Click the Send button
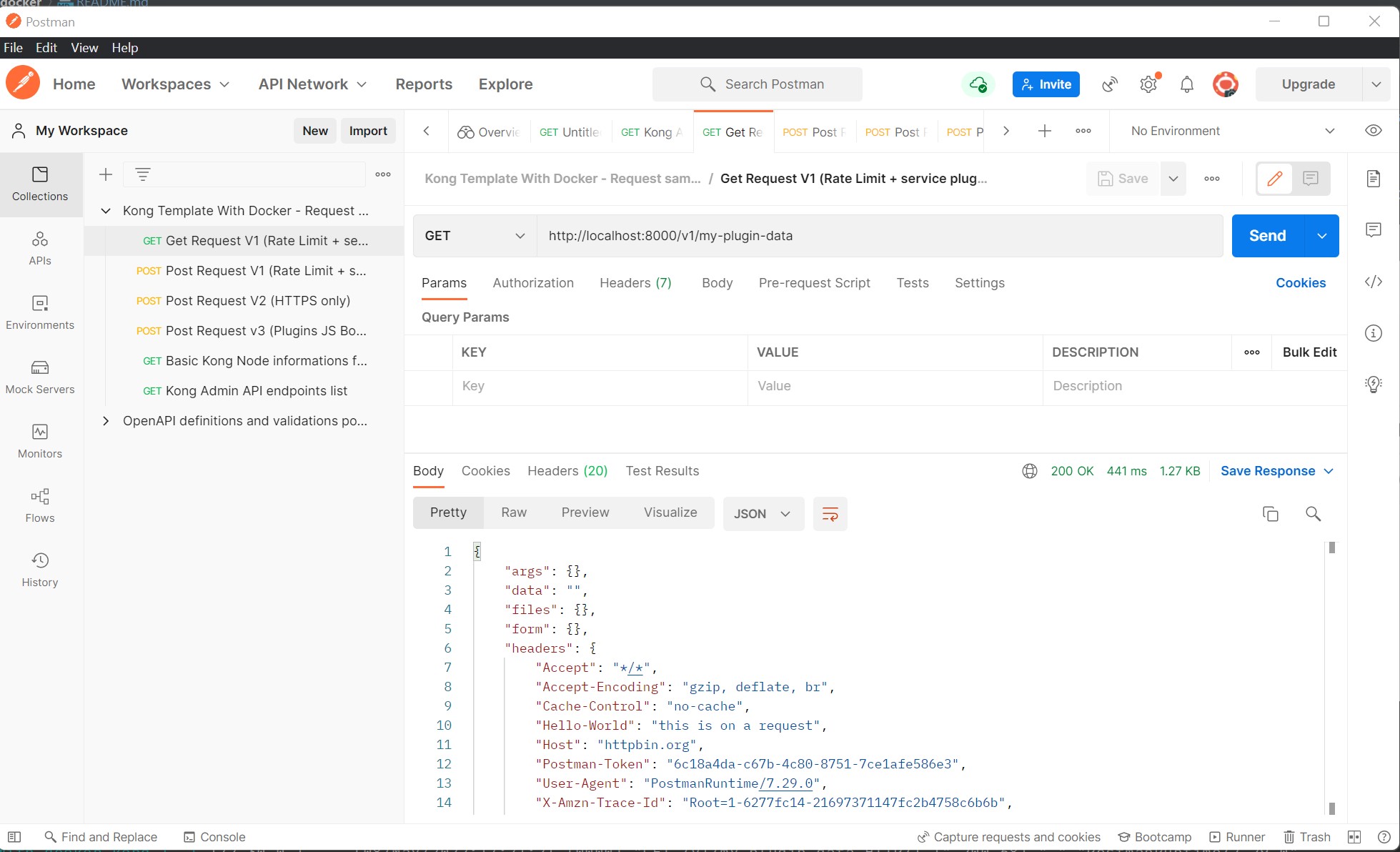 [1268, 236]
